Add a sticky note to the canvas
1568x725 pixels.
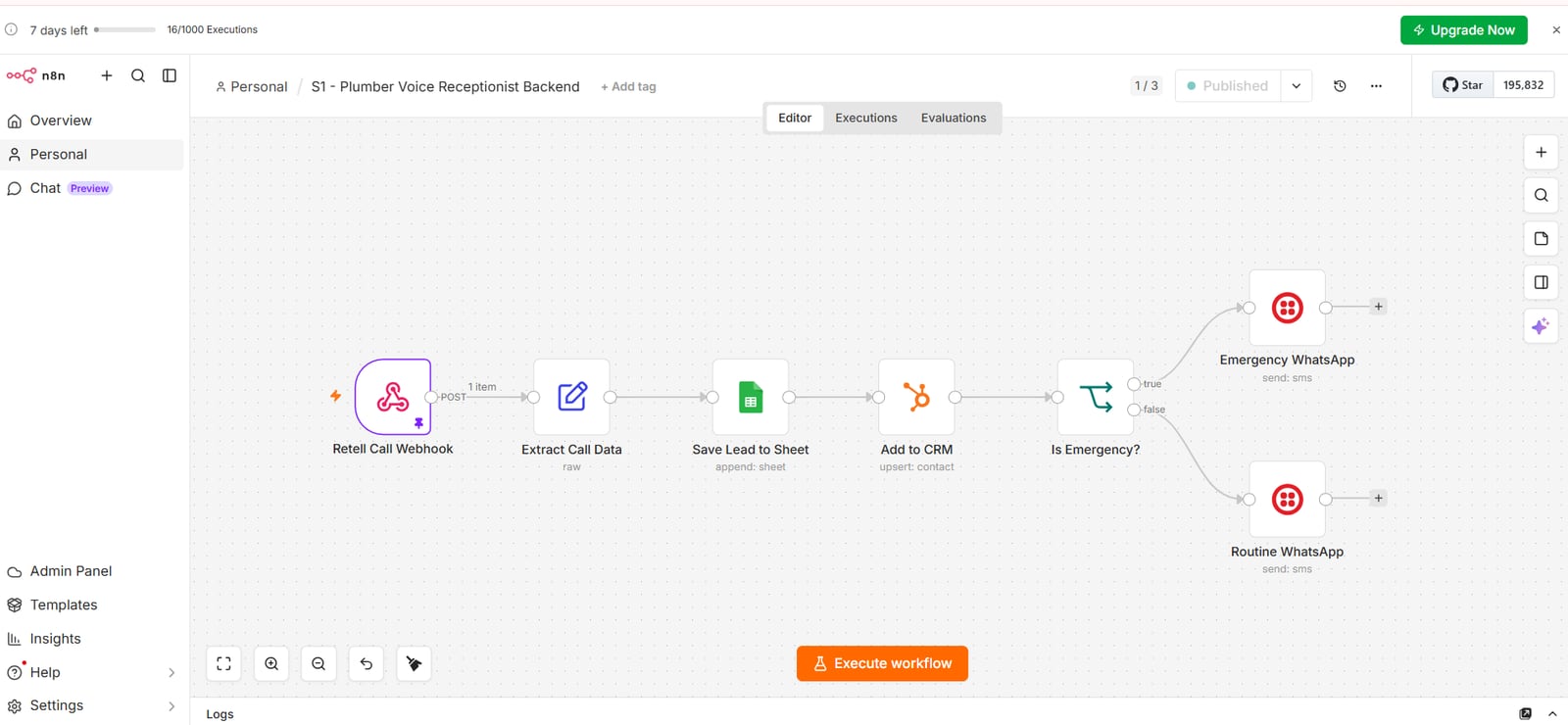point(1541,238)
